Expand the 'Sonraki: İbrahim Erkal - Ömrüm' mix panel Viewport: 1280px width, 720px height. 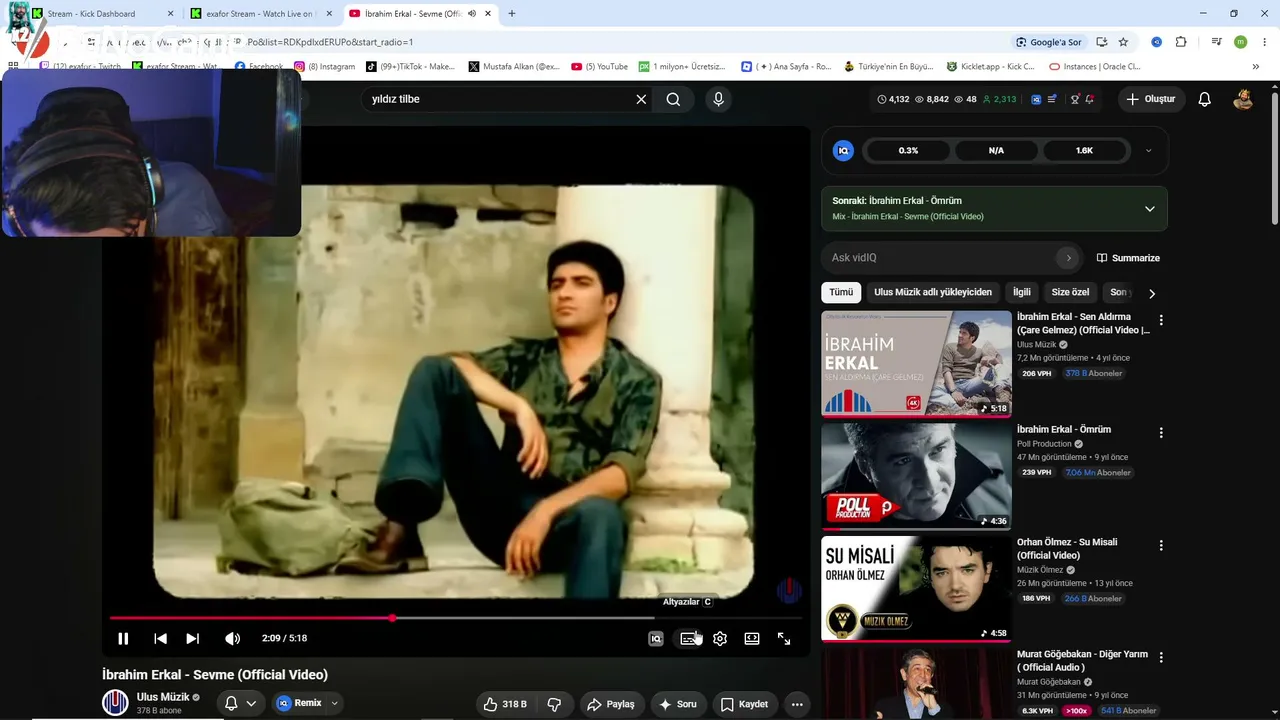tap(1149, 209)
